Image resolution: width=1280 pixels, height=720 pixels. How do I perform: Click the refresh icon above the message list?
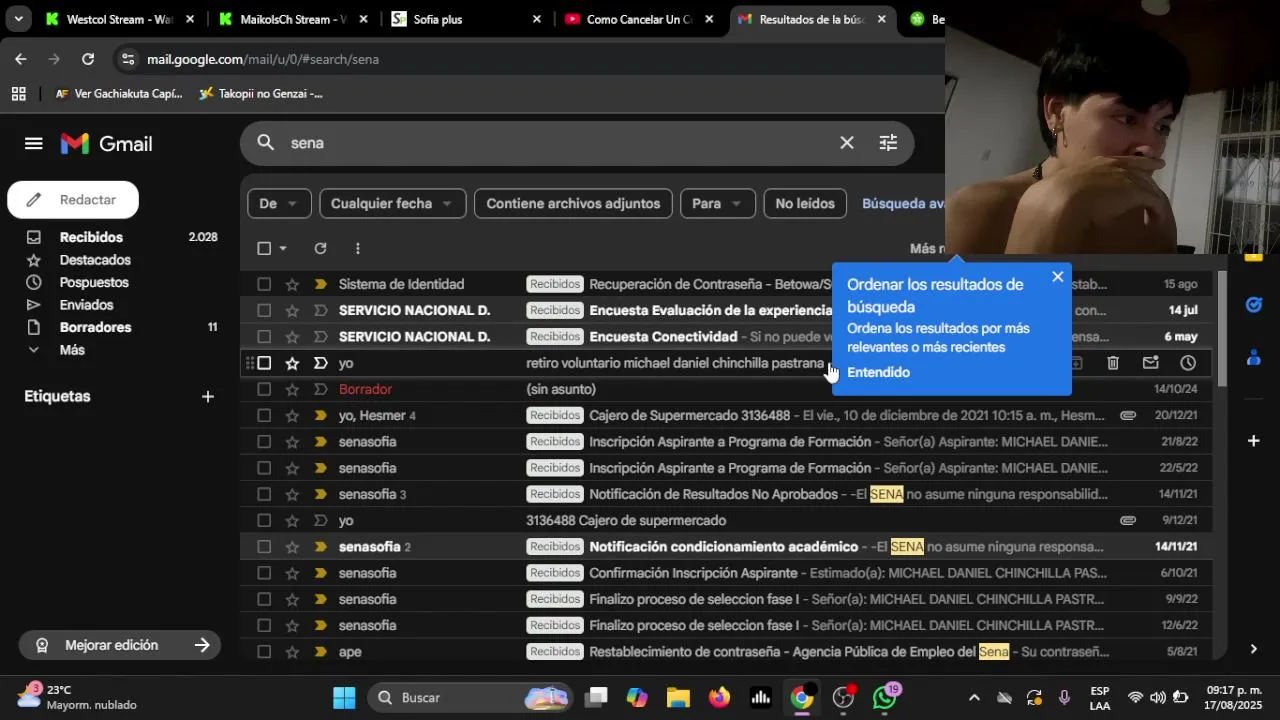(x=320, y=248)
